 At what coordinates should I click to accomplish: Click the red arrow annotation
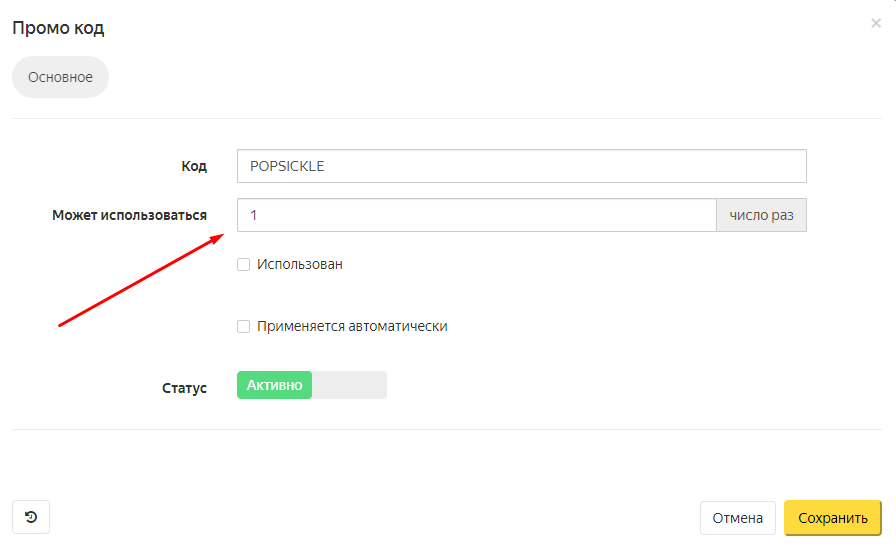click(140, 281)
